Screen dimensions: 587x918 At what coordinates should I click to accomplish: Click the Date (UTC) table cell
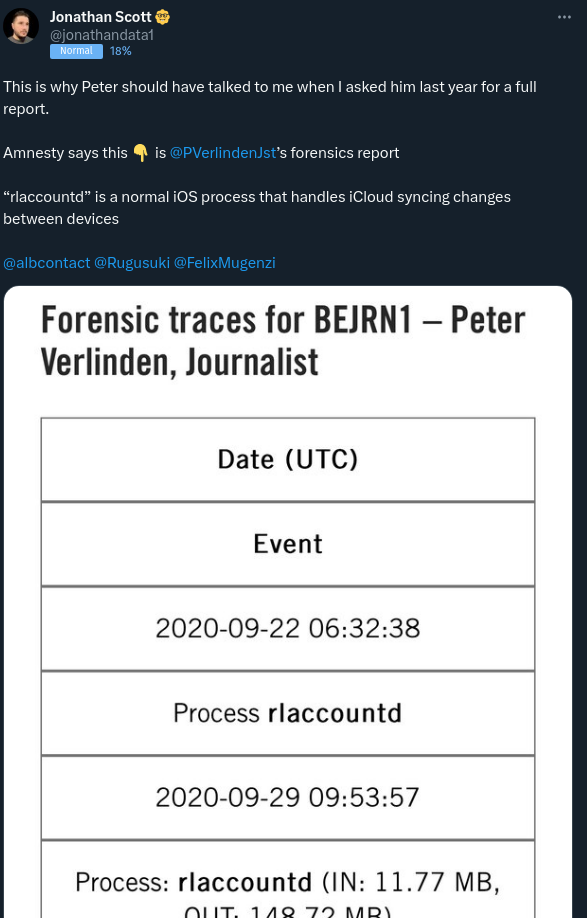pyautogui.click(x=288, y=460)
